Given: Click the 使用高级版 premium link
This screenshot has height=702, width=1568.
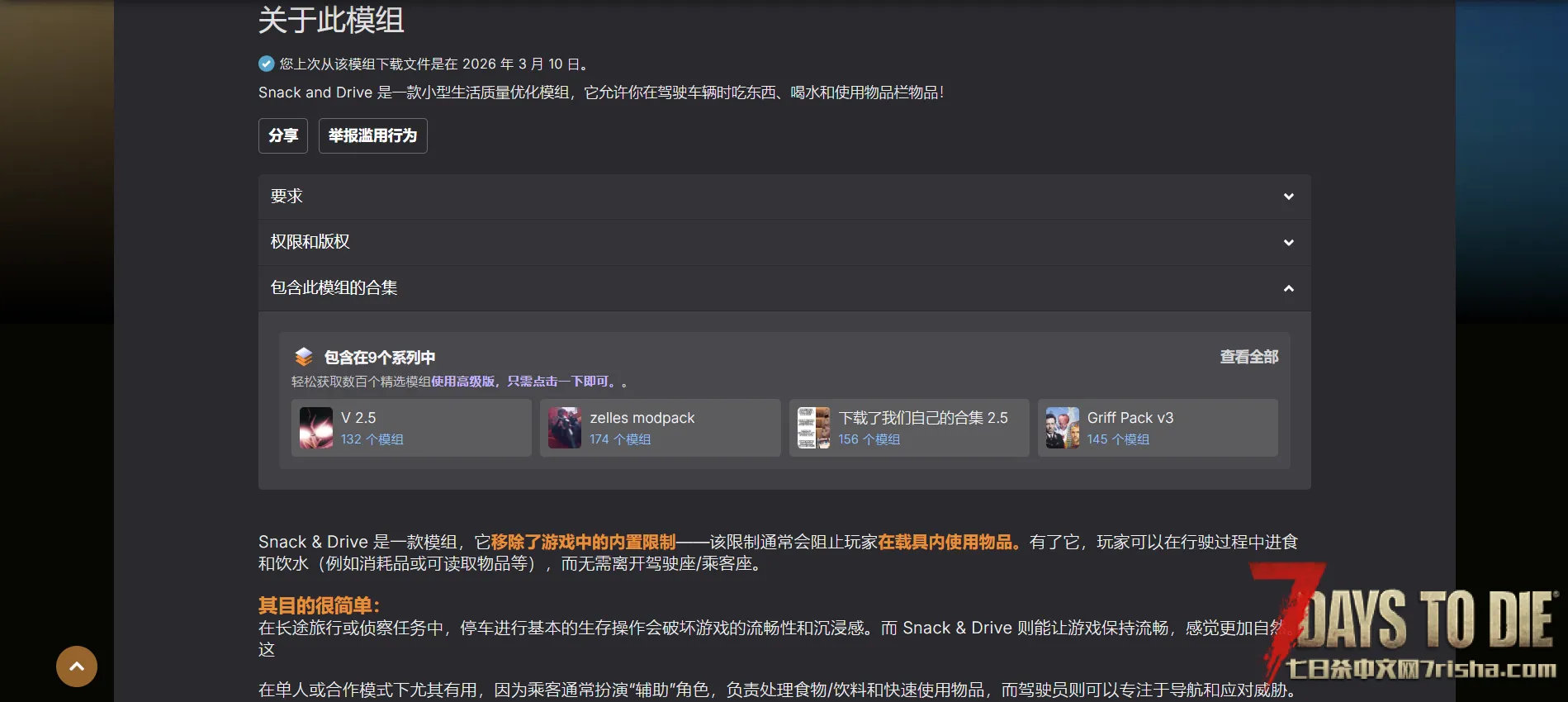Looking at the screenshot, I should (462, 382).
